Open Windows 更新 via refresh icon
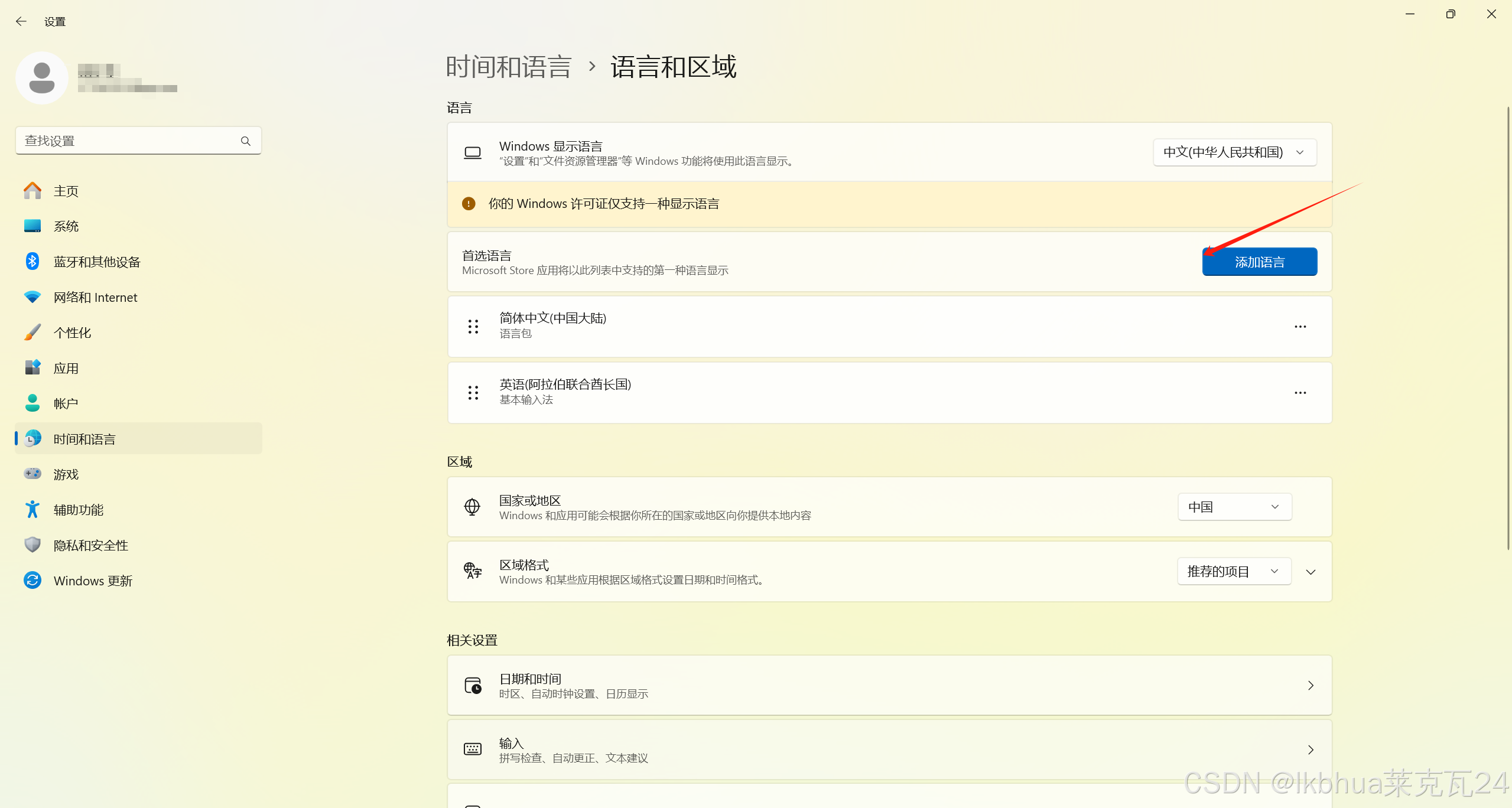 [x=32, y=580]
